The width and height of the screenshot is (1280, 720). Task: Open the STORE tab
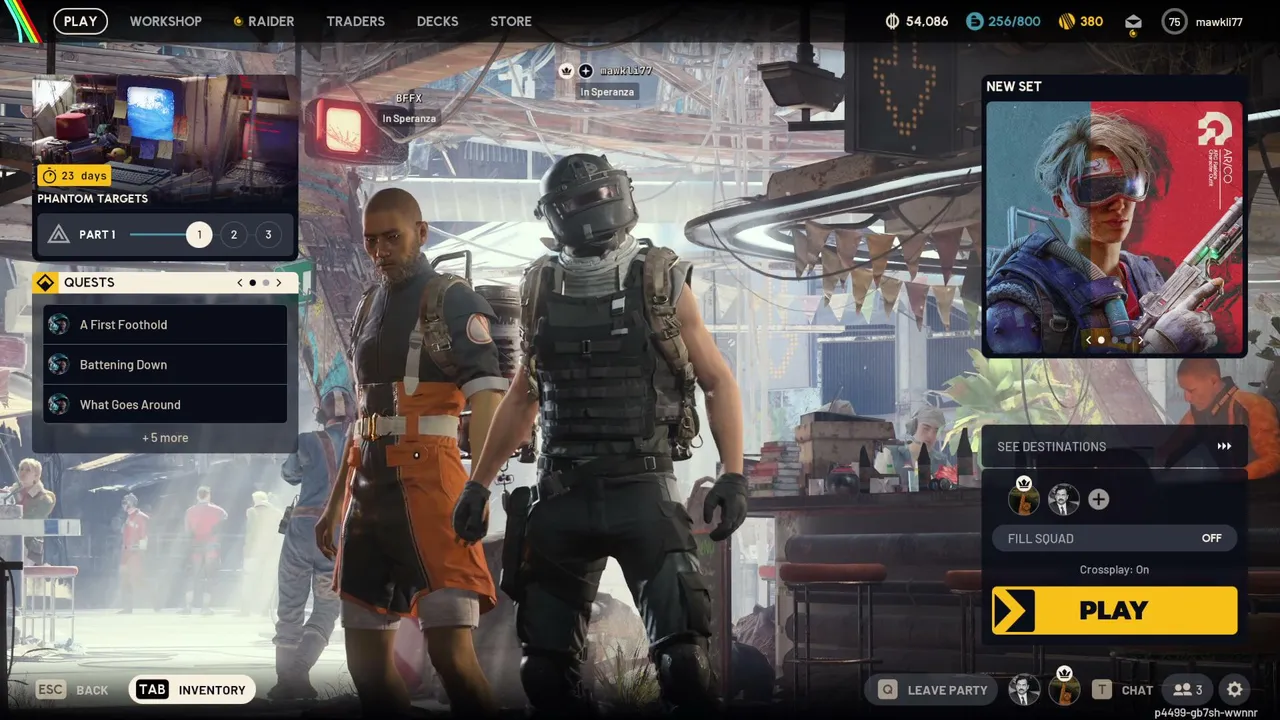pos(511,21)
